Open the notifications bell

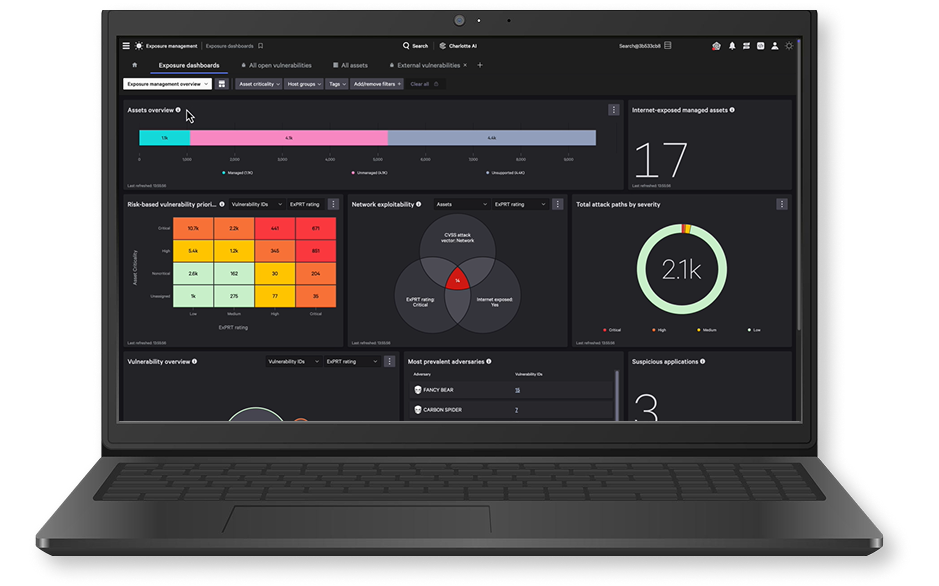731,46
